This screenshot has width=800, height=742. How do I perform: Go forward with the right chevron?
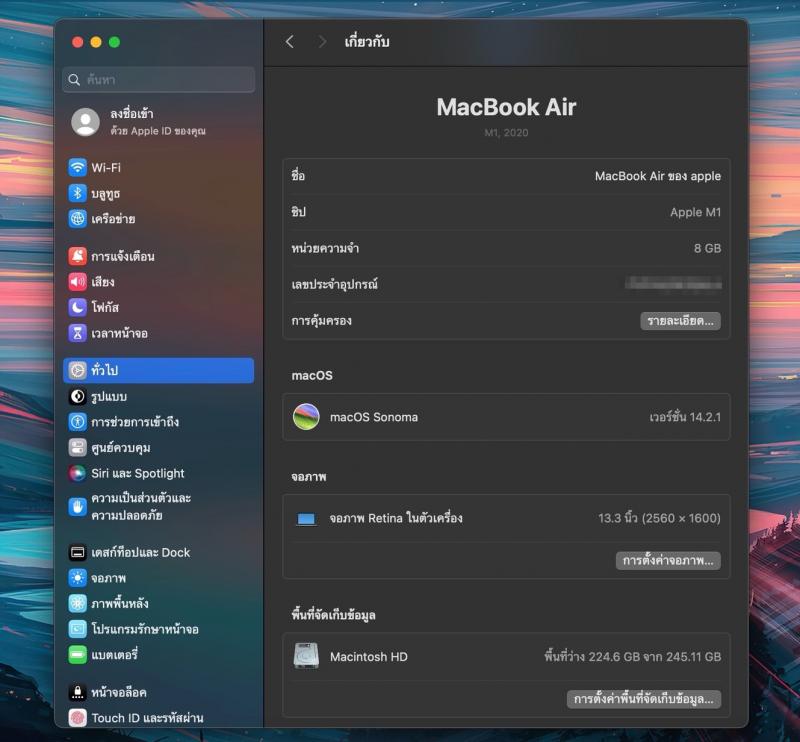coord(321,42)
